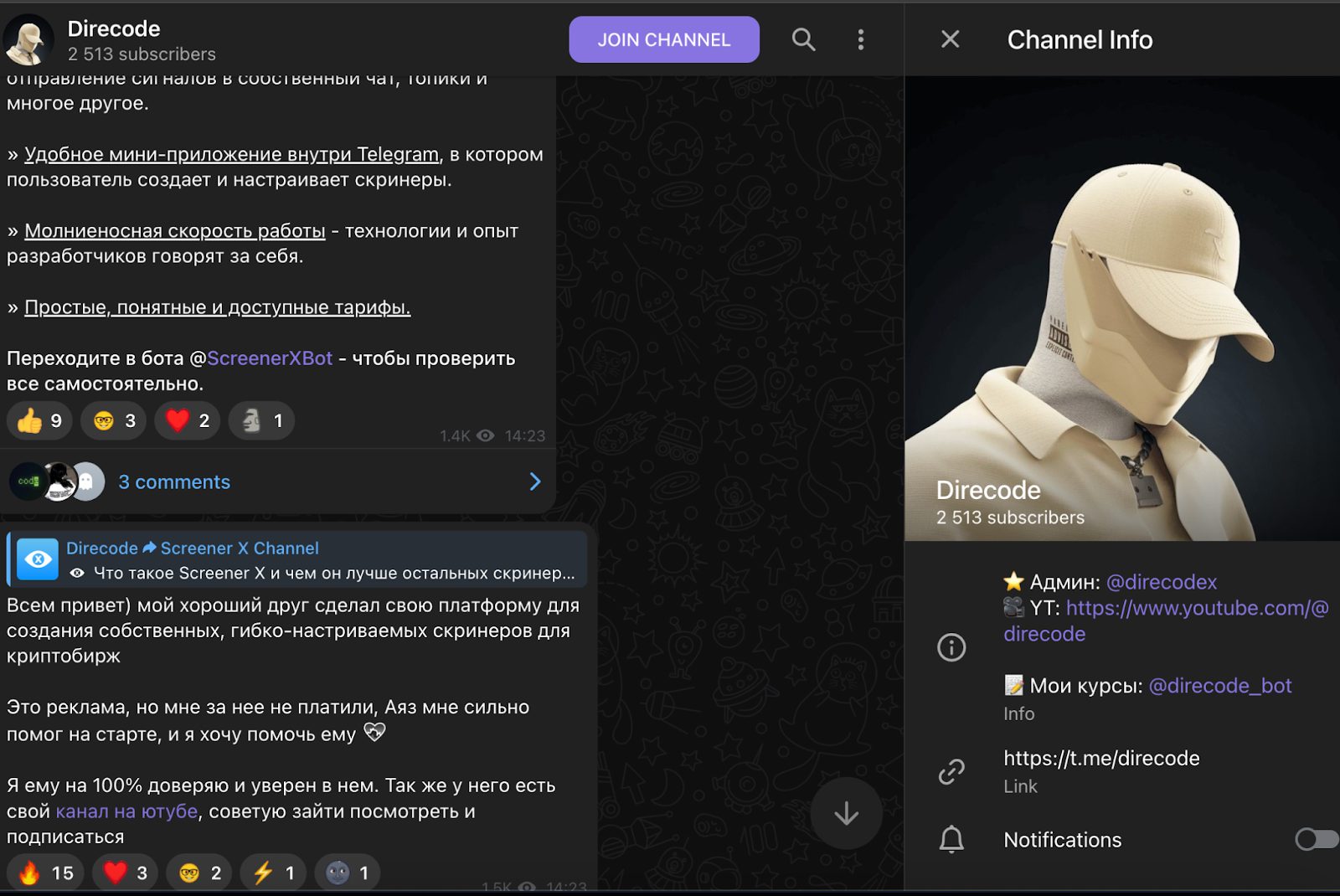The width and height of the screenshot is (1340, 896).
Task: Open 'Простые, понятные и доступные тарифы' link
Action: point(218,307)
